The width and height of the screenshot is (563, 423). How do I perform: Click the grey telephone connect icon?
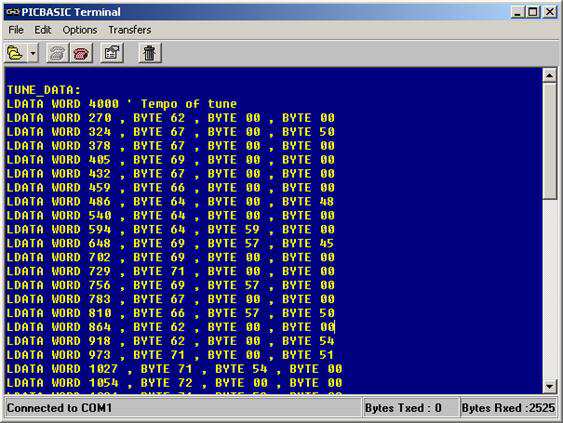tap(57, 53)
